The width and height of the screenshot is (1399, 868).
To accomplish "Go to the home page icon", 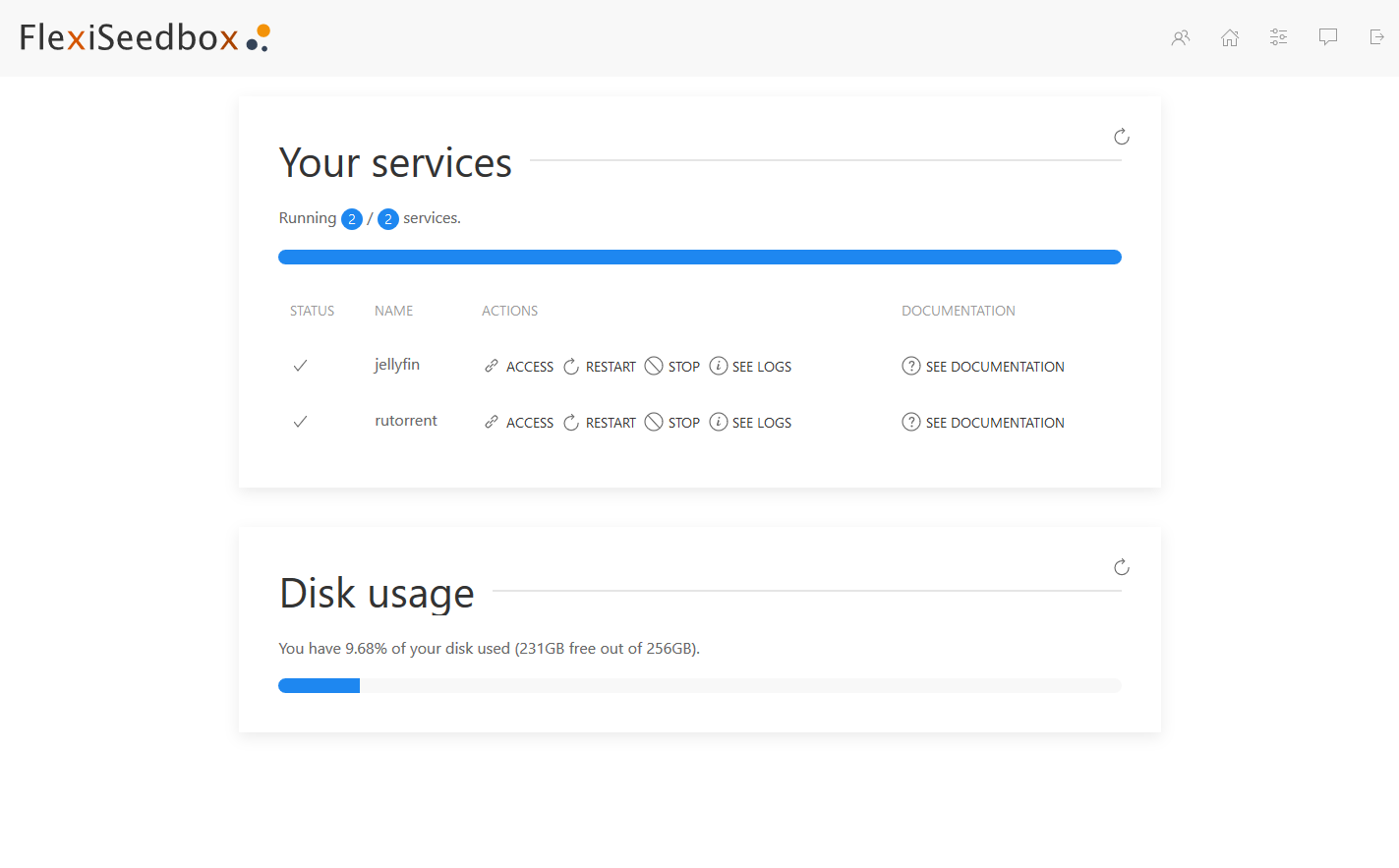I will pos(1230,37).
